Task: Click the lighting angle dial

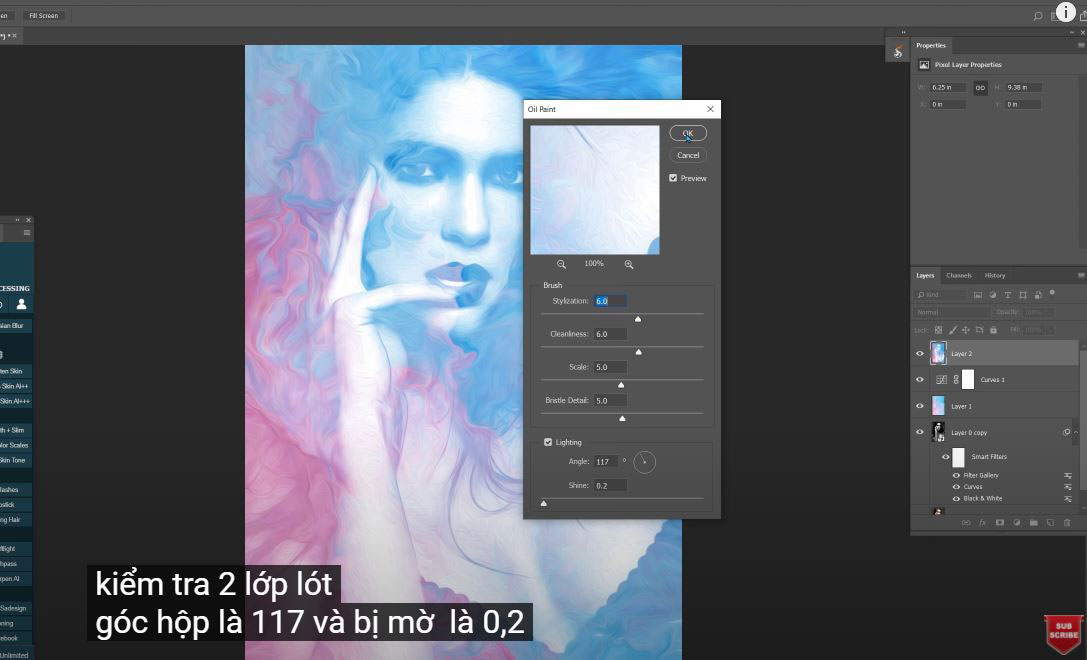Action: tap(644, 462)
